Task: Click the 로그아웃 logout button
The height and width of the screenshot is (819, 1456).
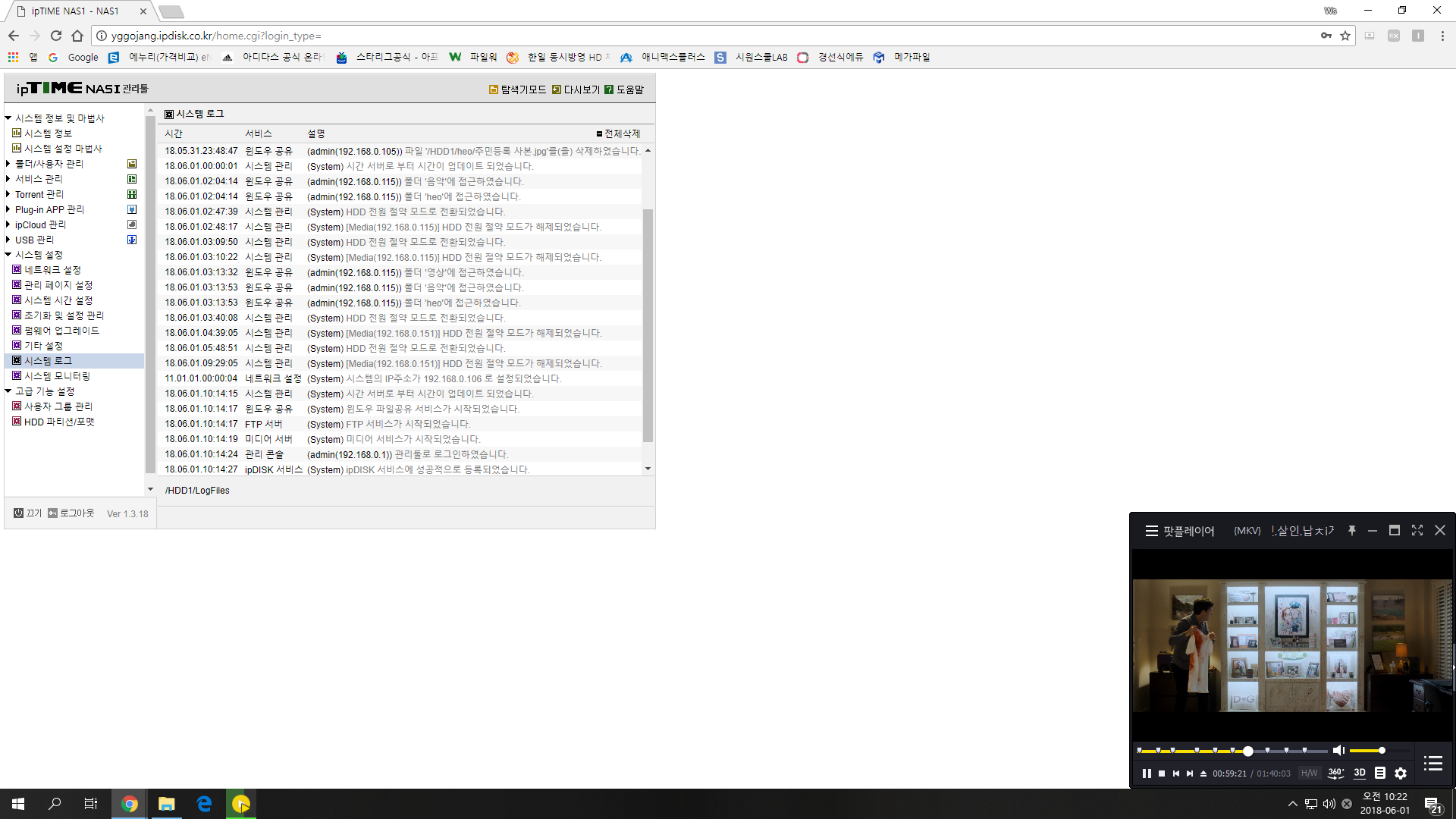Action: pyautogui.click(x=71, y=513)
